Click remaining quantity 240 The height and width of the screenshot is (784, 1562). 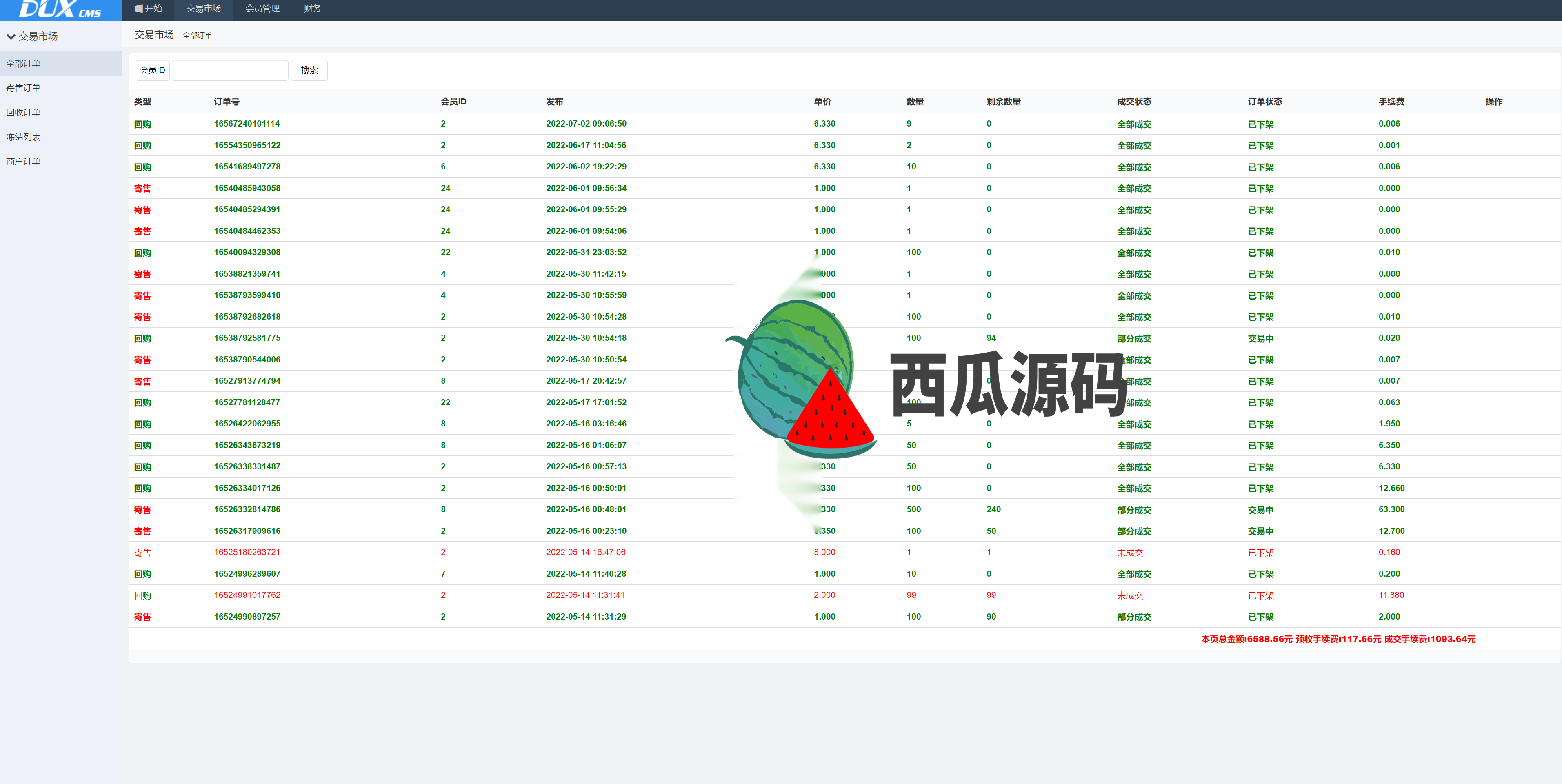(993, 509)
